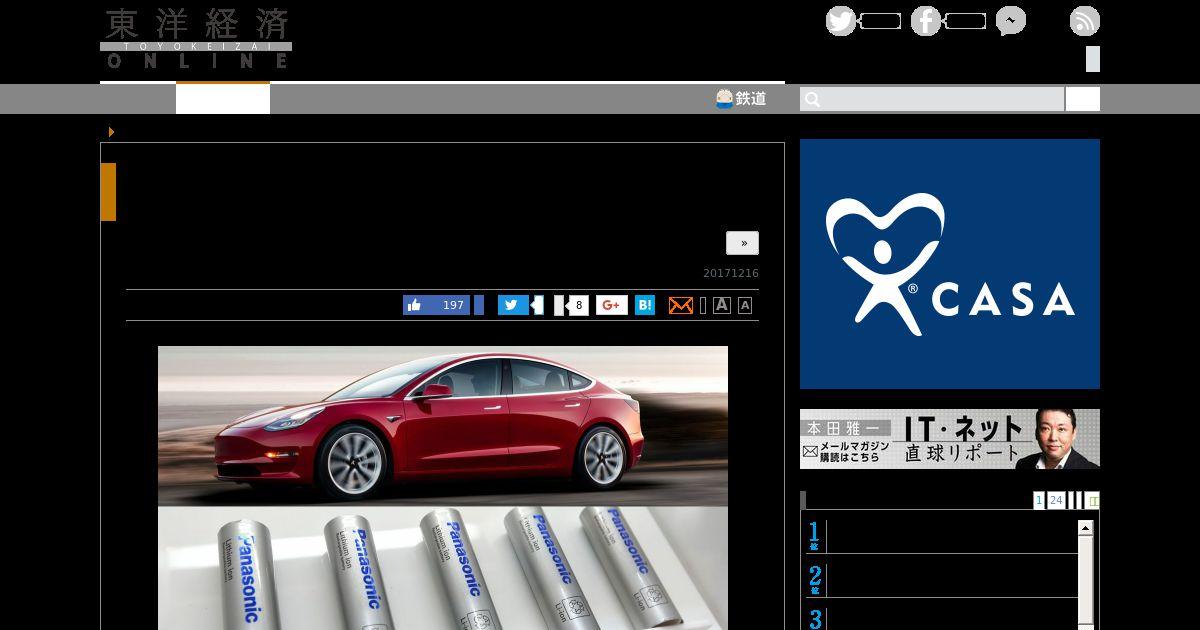Select the ranking tab labeled 1
1200x630 pixels.
[x=1039, y=500]
